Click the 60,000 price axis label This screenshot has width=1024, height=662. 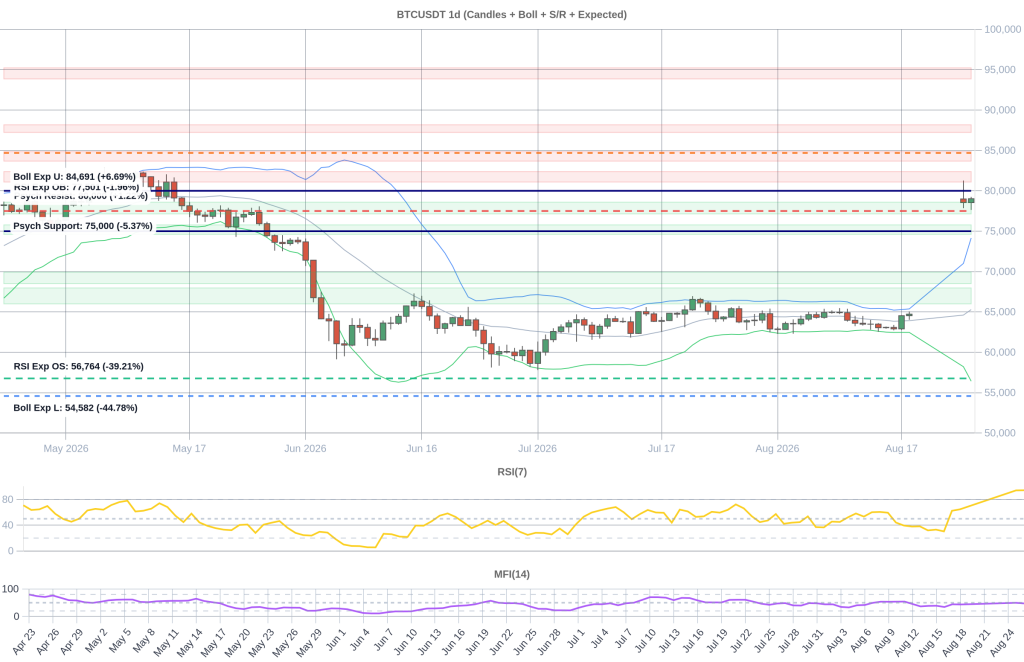(1000, 353)
